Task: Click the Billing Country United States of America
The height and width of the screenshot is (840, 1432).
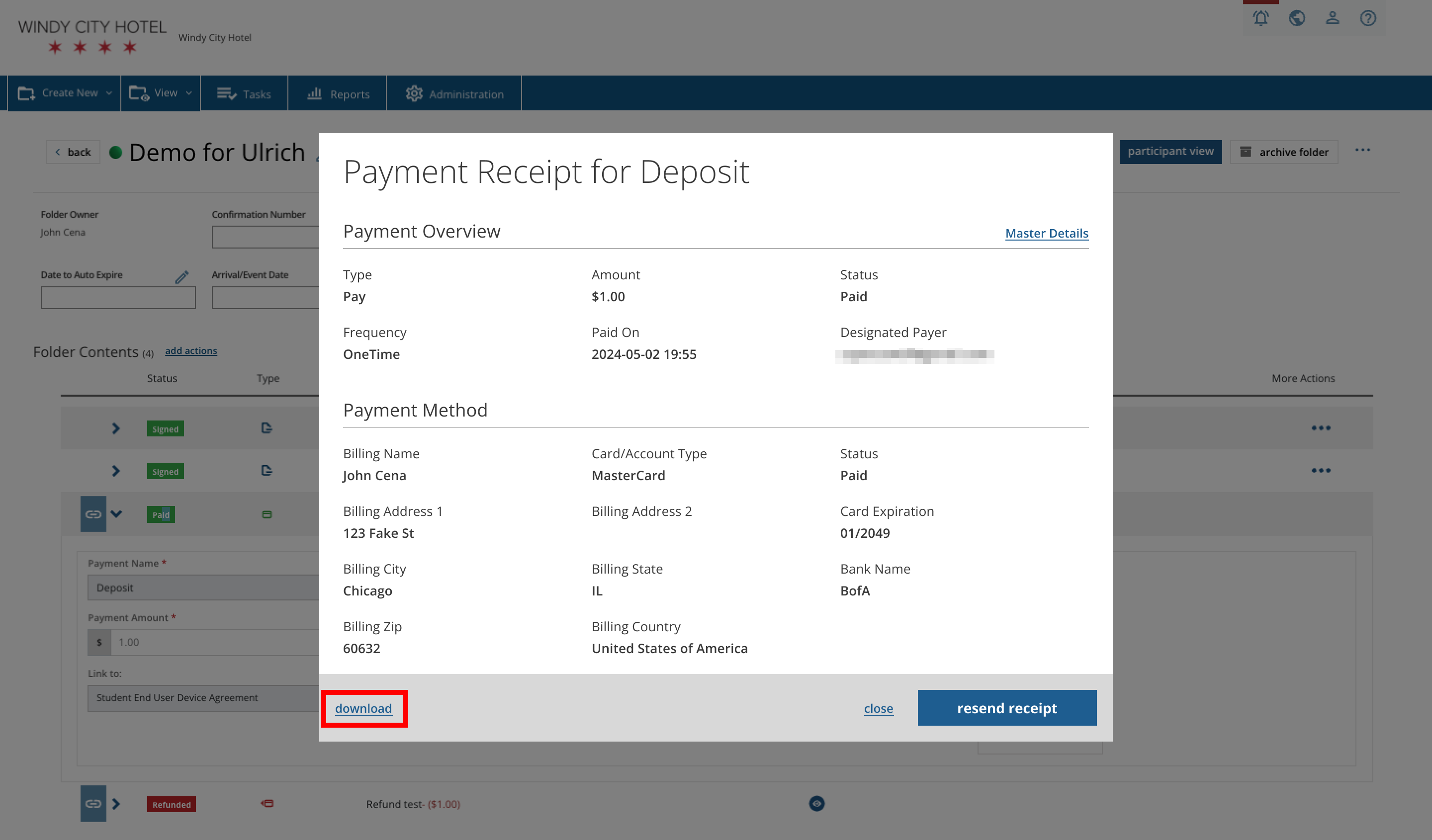Action: click(669, 648)
